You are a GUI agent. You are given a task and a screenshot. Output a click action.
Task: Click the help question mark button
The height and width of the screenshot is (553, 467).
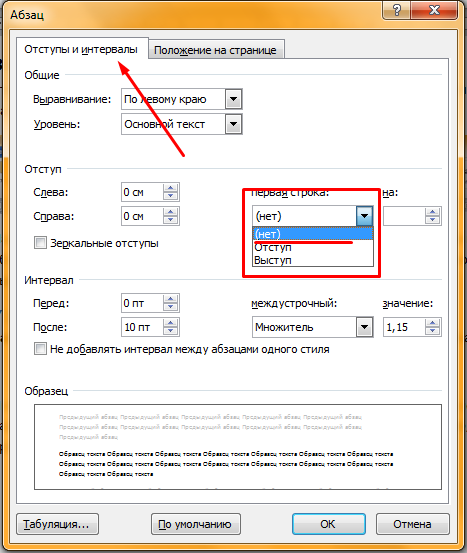[x=396, y=10]
